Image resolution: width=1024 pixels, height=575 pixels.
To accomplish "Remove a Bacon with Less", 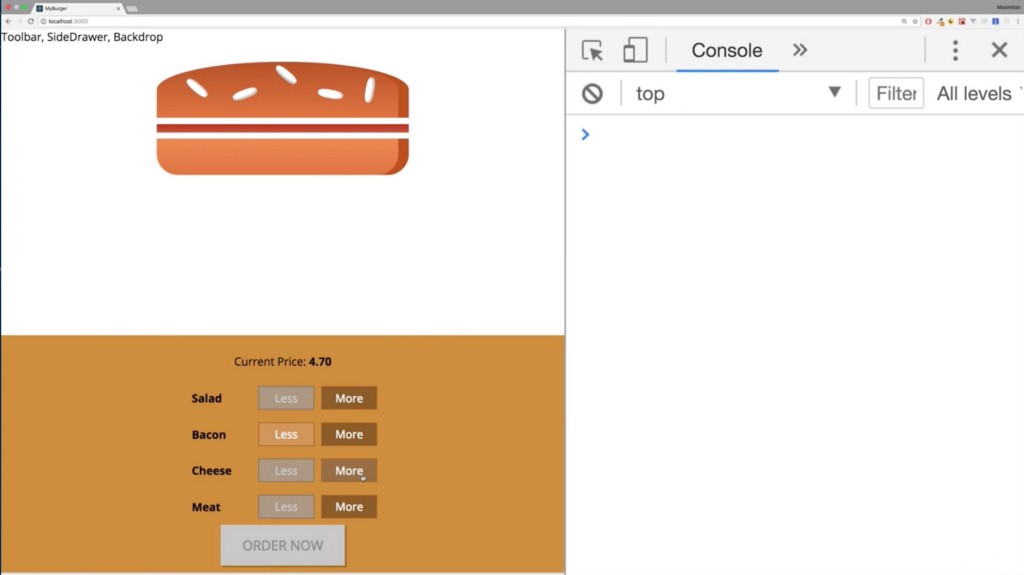I will tap(286, 435).
